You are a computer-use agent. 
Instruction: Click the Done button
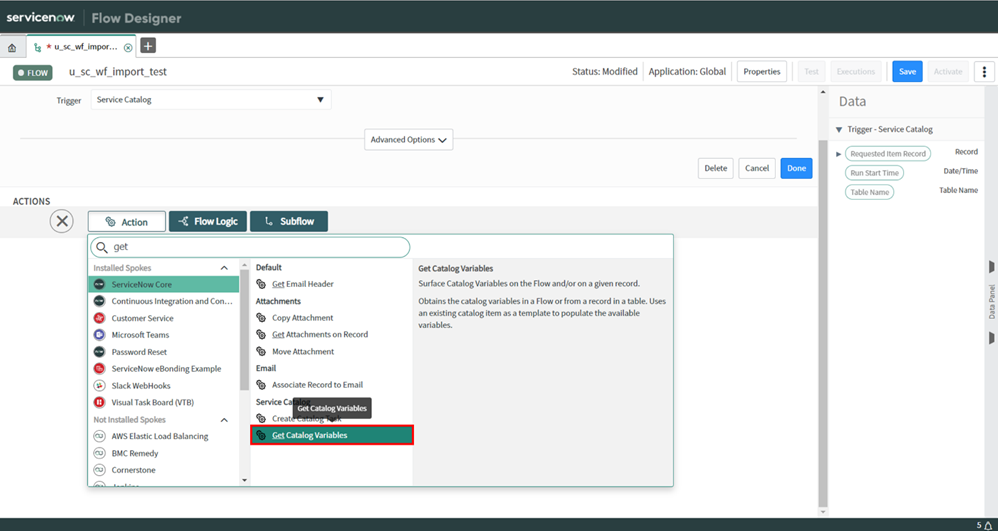pyautogui.click(x=796, y=168)
